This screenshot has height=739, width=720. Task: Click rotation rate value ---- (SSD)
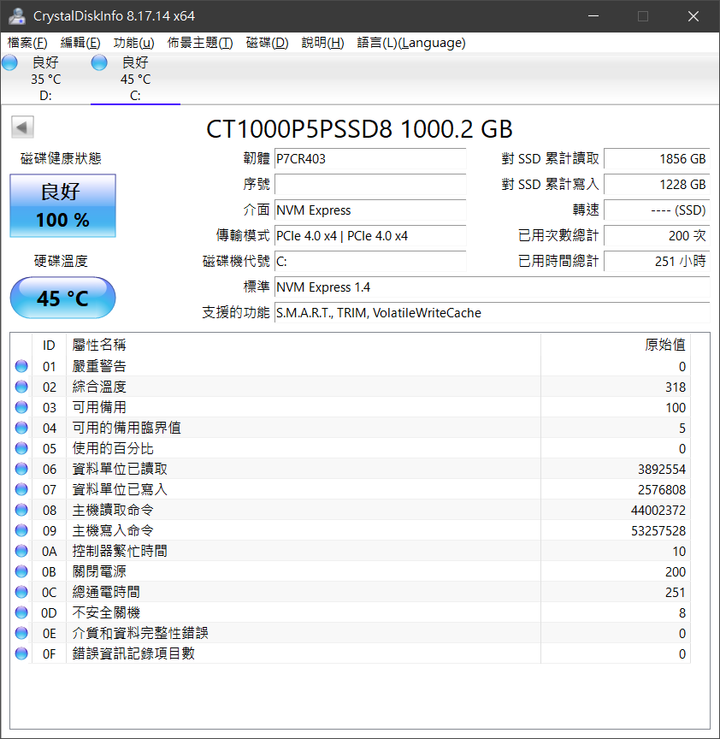657,210
